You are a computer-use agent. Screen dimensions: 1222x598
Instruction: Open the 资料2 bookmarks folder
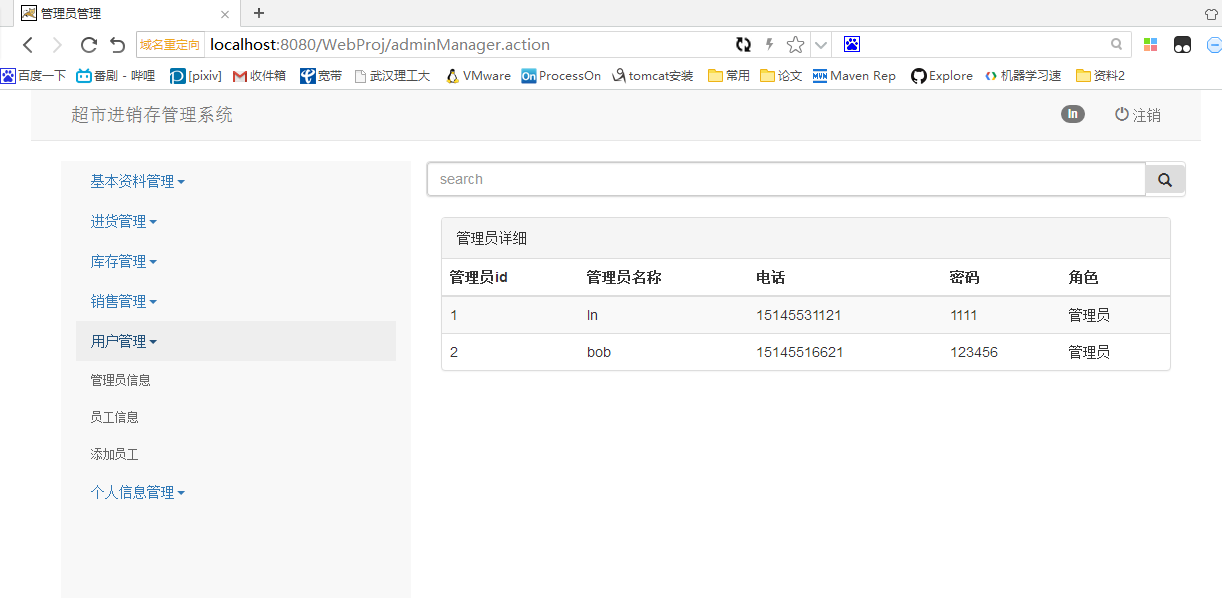1100,75
